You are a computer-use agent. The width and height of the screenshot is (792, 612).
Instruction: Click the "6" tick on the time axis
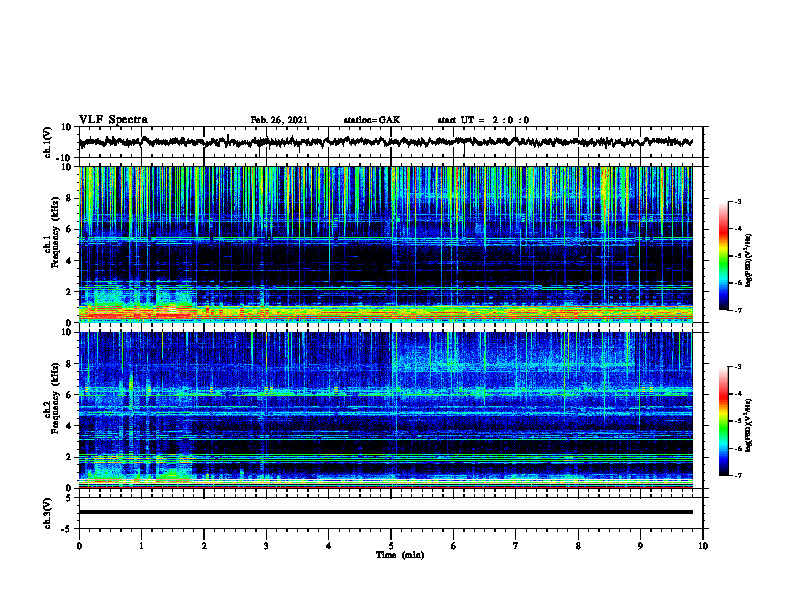point(453,546)
